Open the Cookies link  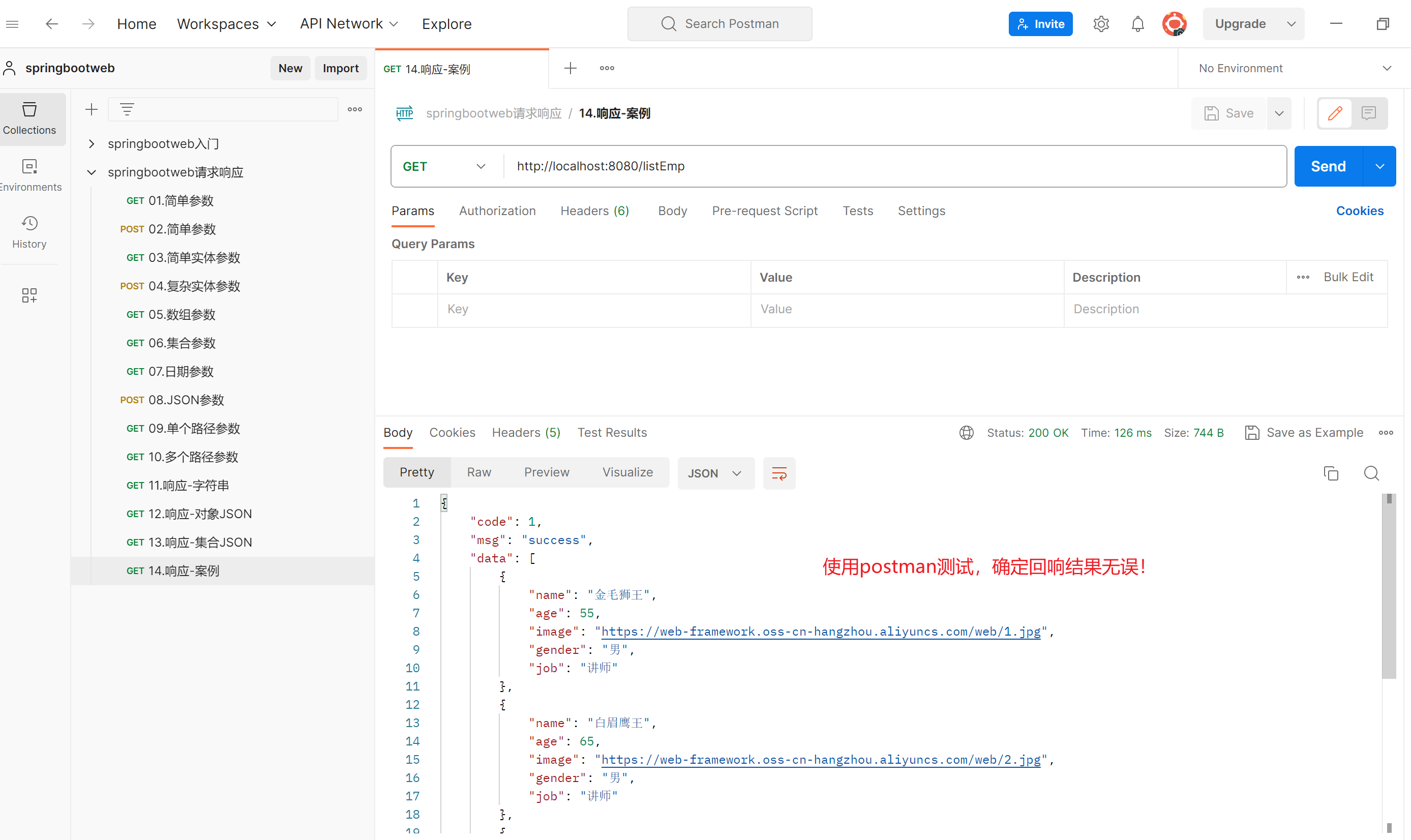pos(1360,211)
